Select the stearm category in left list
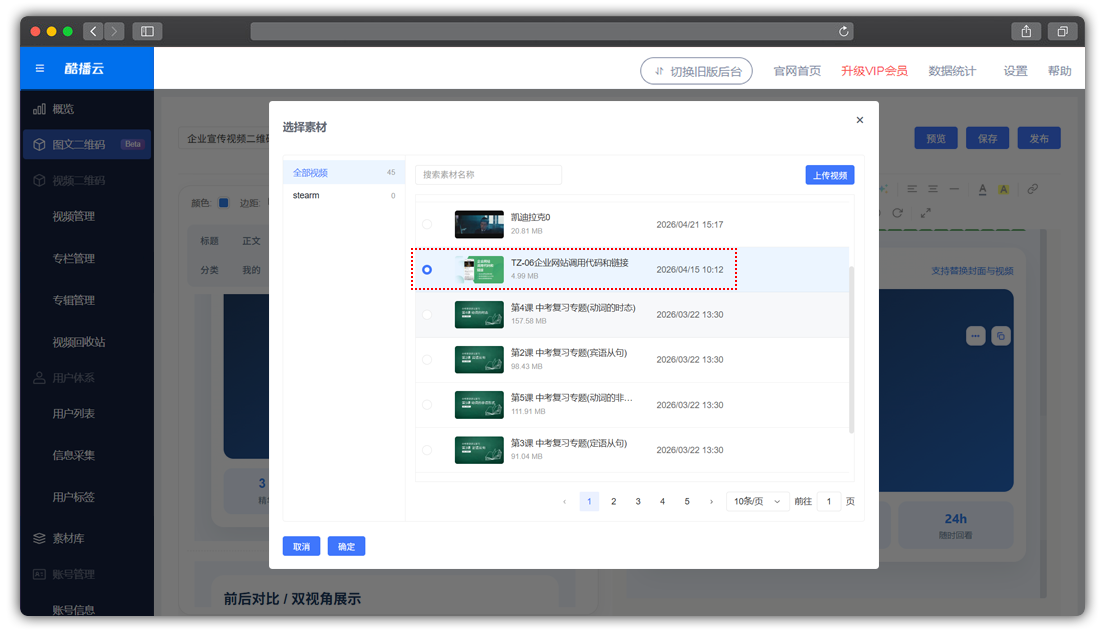1100x632 pixels. pos(306,196)
